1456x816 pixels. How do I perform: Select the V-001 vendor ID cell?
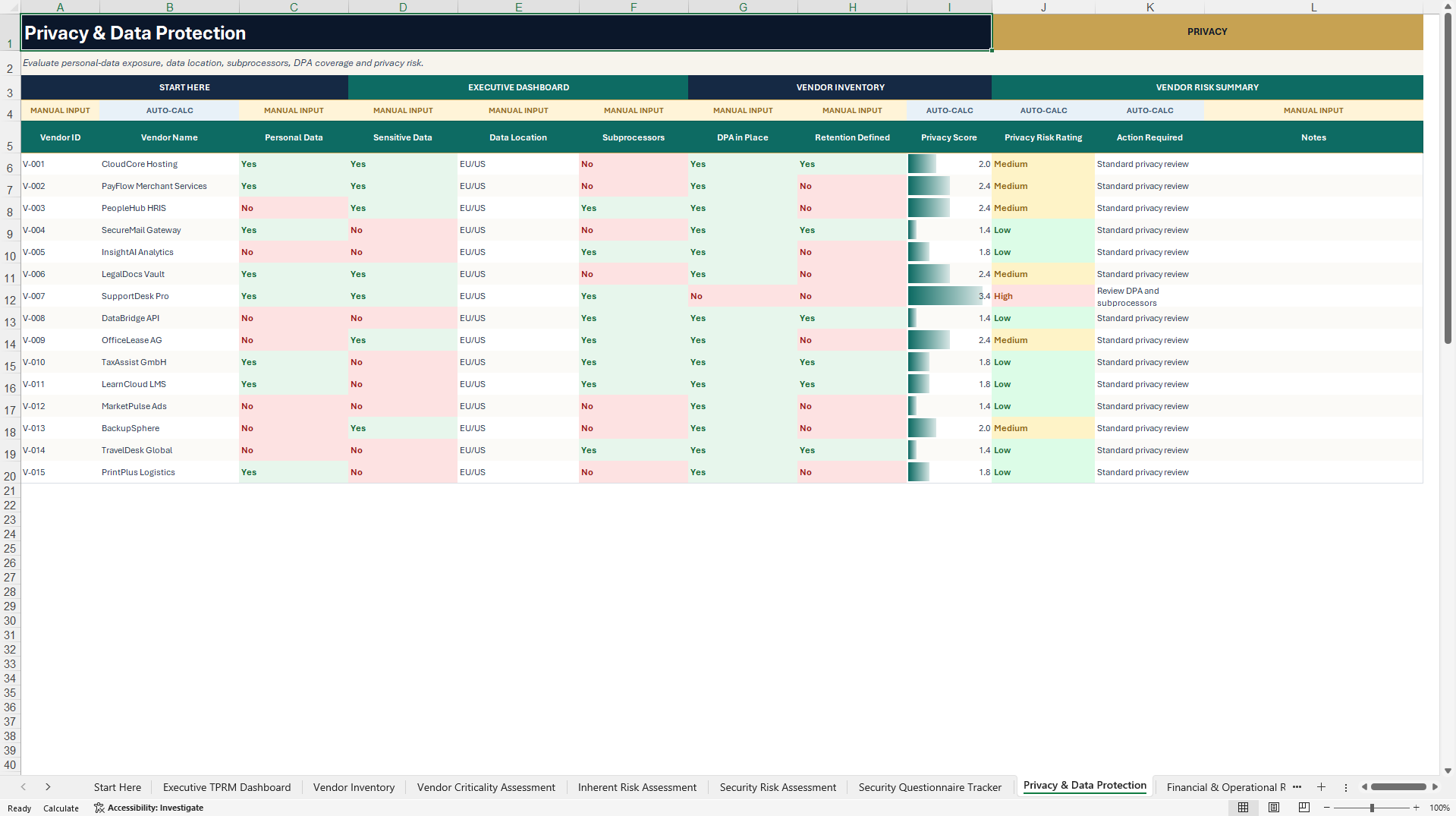click(60, 164)
